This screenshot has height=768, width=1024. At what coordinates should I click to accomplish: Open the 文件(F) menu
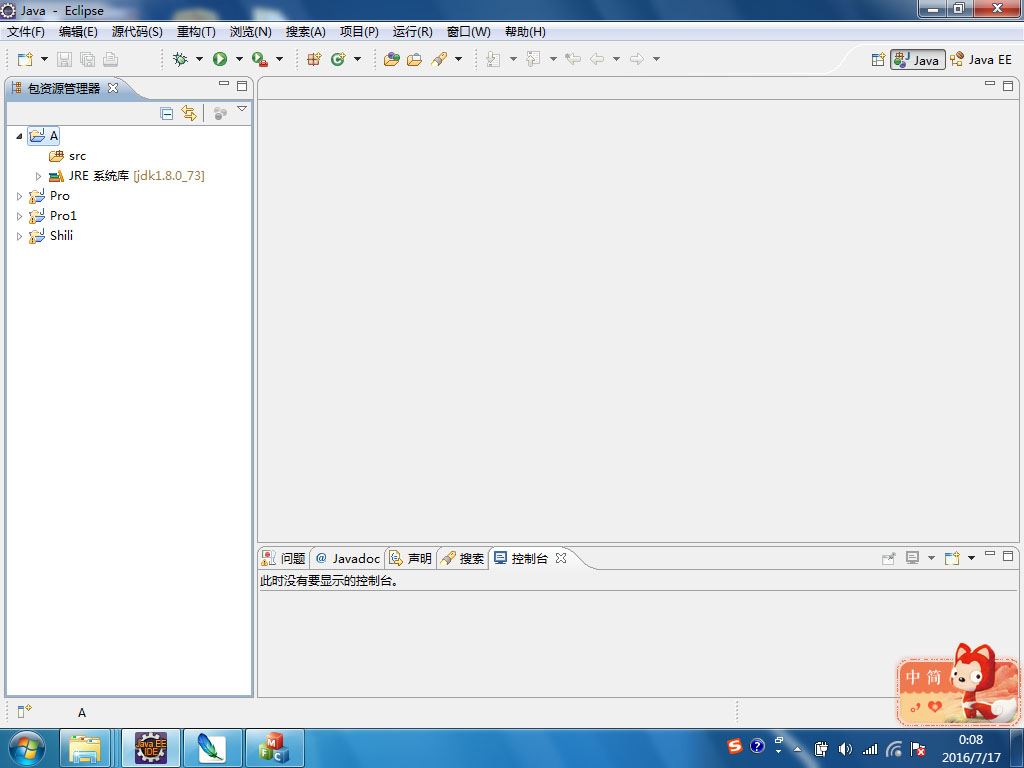[x=25, y=31]
